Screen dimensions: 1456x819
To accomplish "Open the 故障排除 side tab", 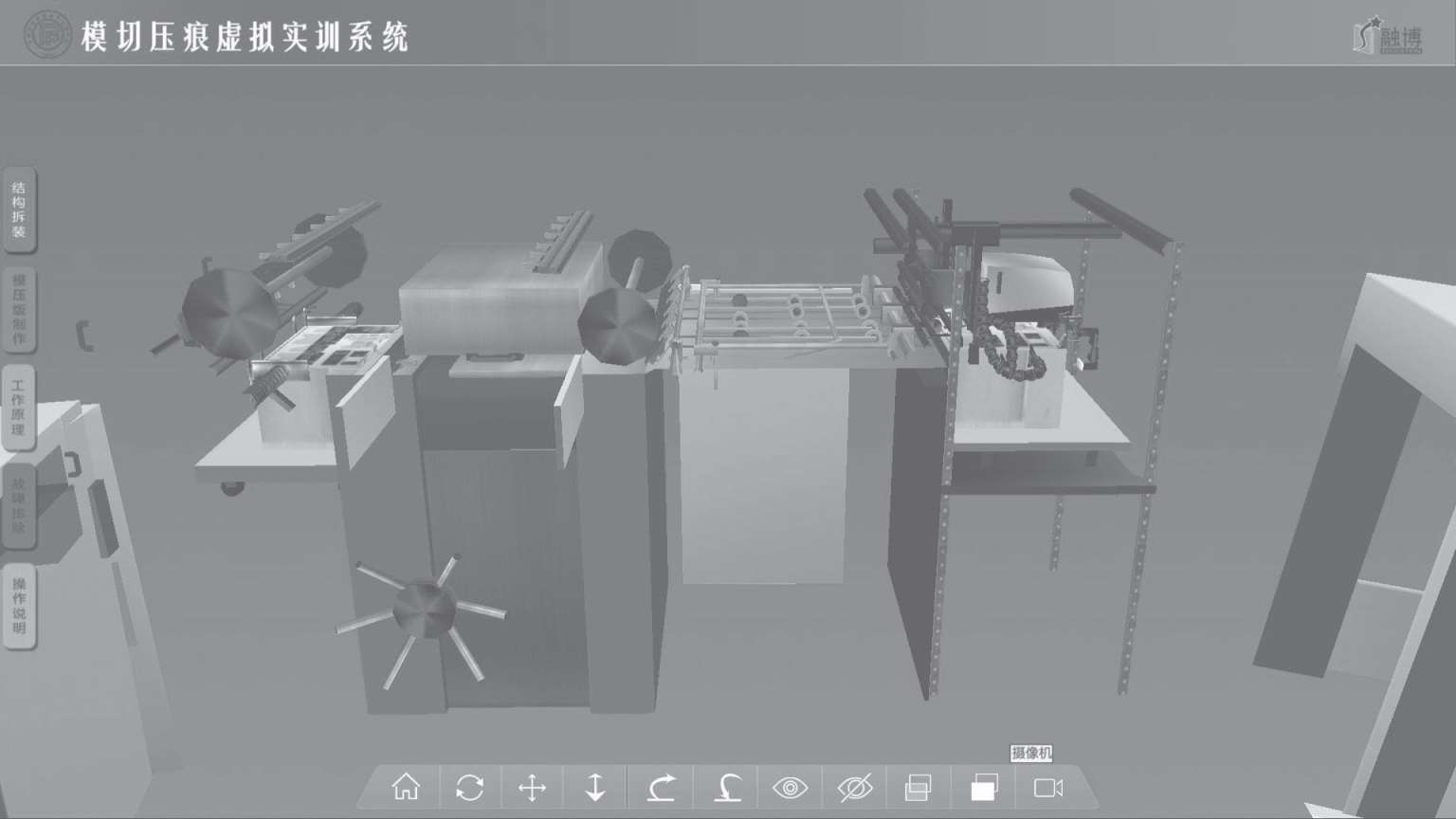I will click(x=19, y=505).
